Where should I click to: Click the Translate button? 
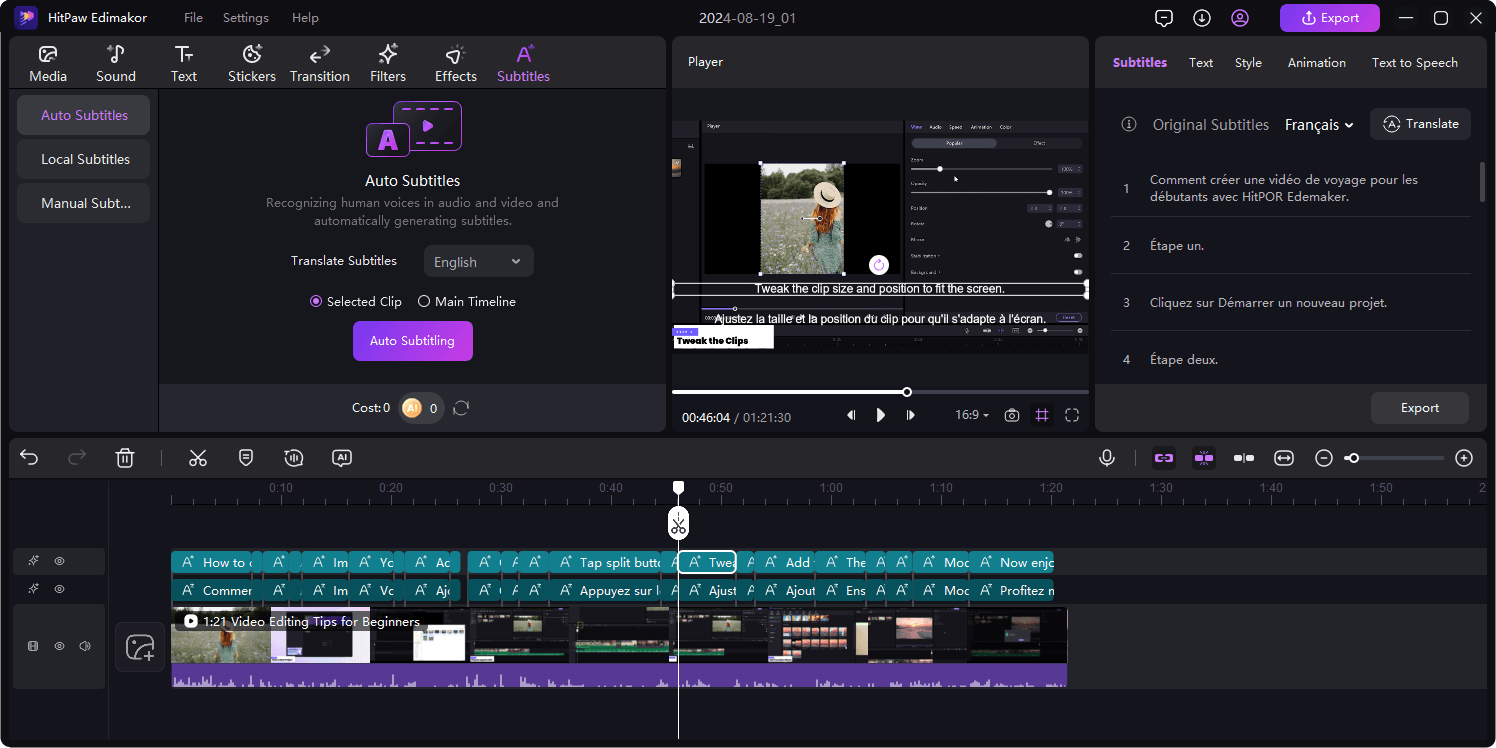[1420, 124]
